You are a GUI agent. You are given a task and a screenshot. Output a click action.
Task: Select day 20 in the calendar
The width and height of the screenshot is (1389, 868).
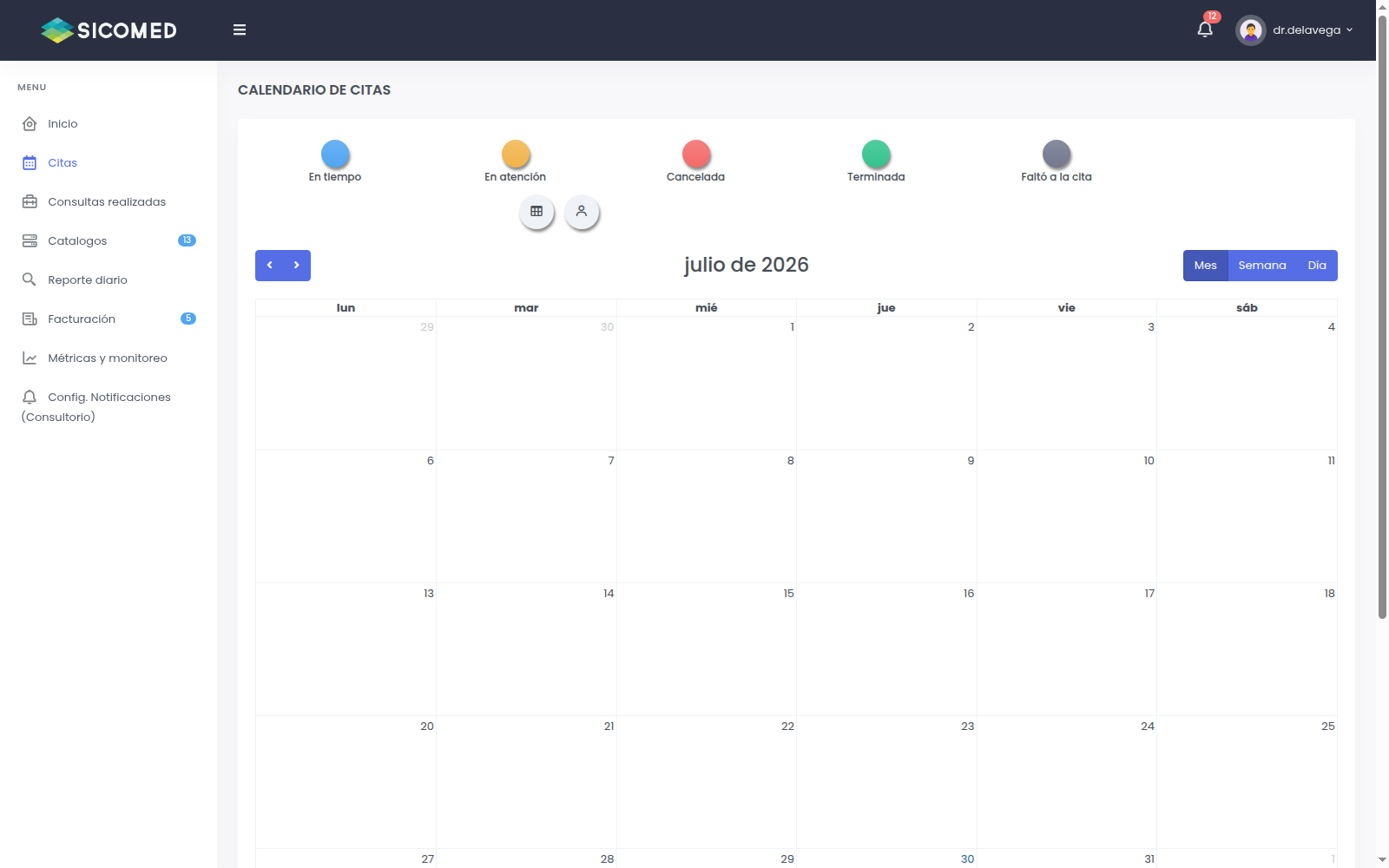(346, 782)
